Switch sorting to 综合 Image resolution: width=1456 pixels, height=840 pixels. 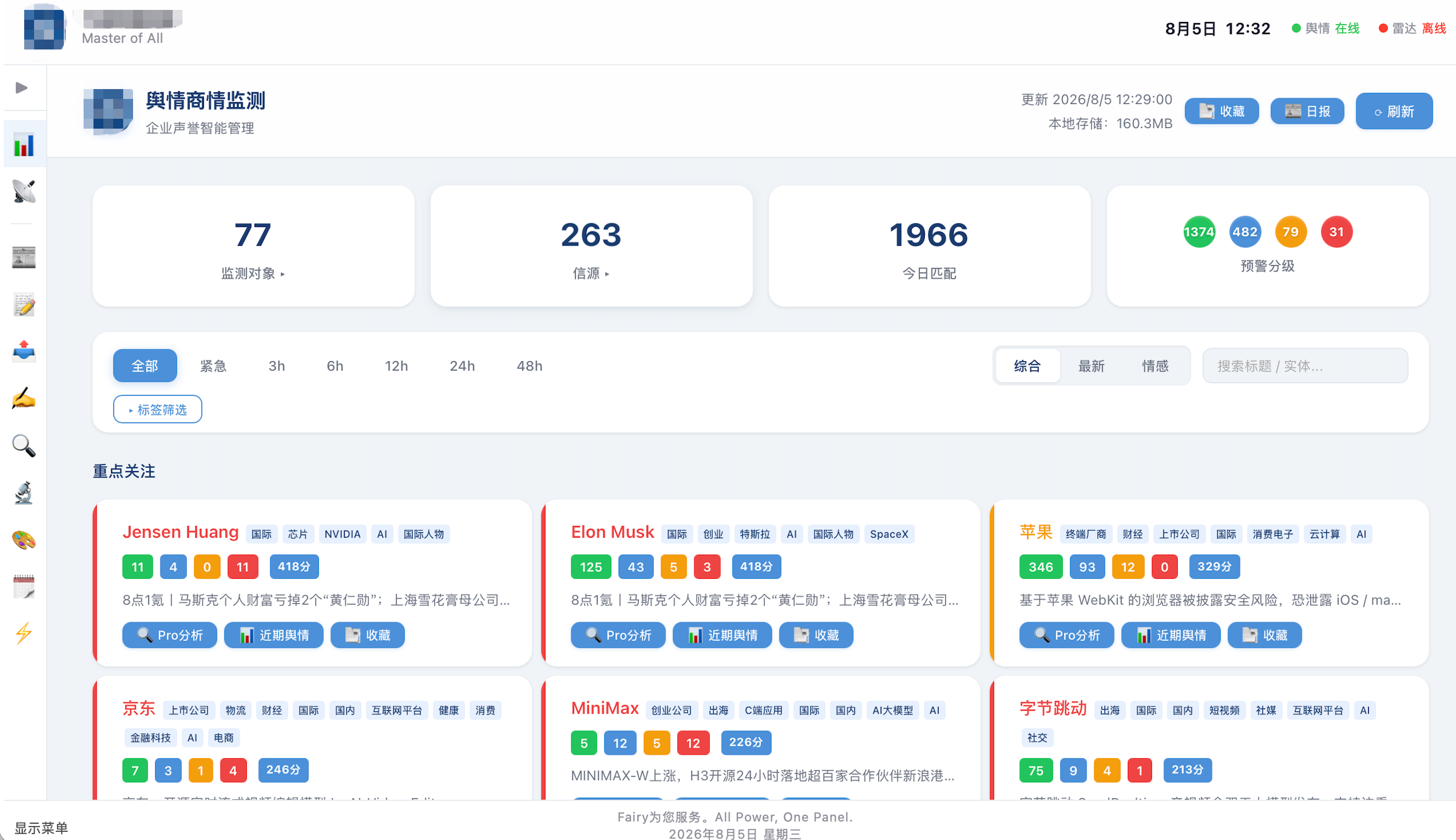pos(1027,366)
